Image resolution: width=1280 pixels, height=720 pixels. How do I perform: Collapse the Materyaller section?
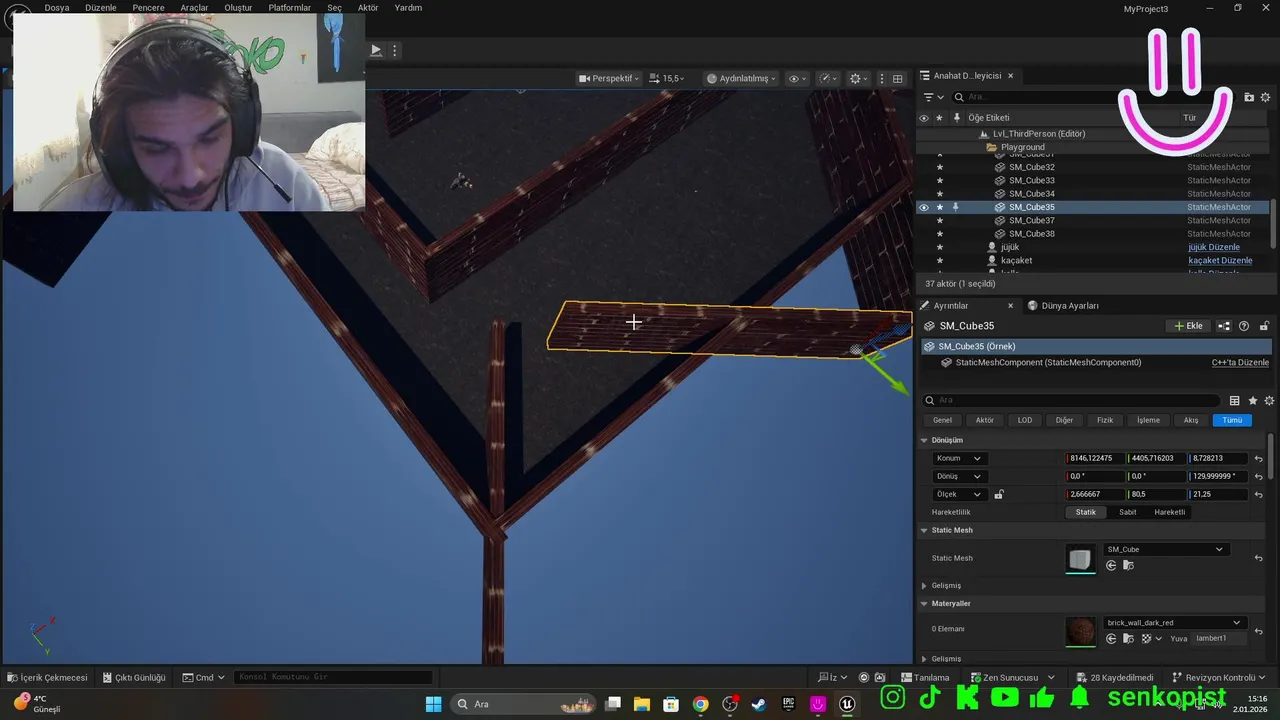(x=924, y=603)
